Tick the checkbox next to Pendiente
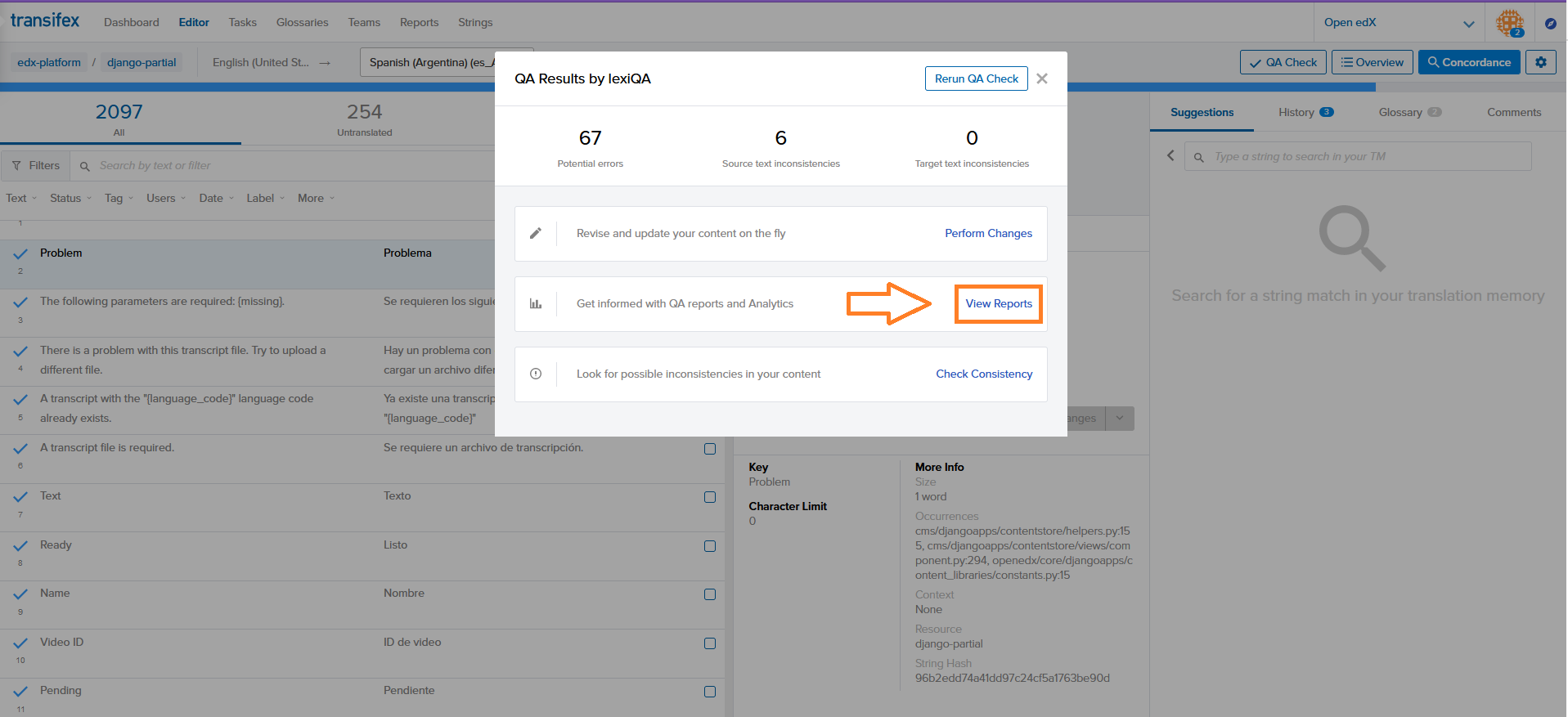The width and height of the screenshot is (1568, 717). 710,691
